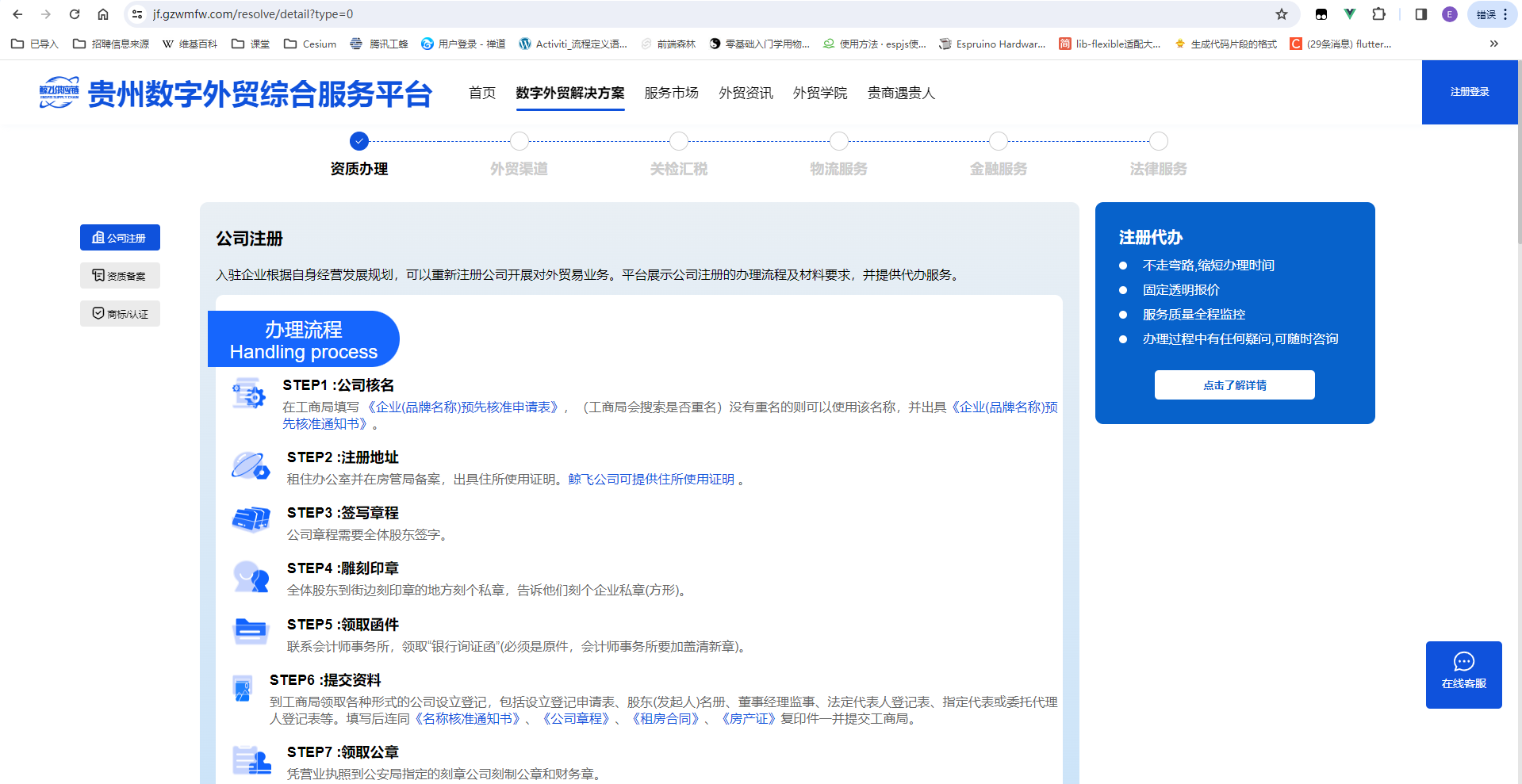
Task: Click the STEP3 签写章程 icon
Action: click(251, 520)
